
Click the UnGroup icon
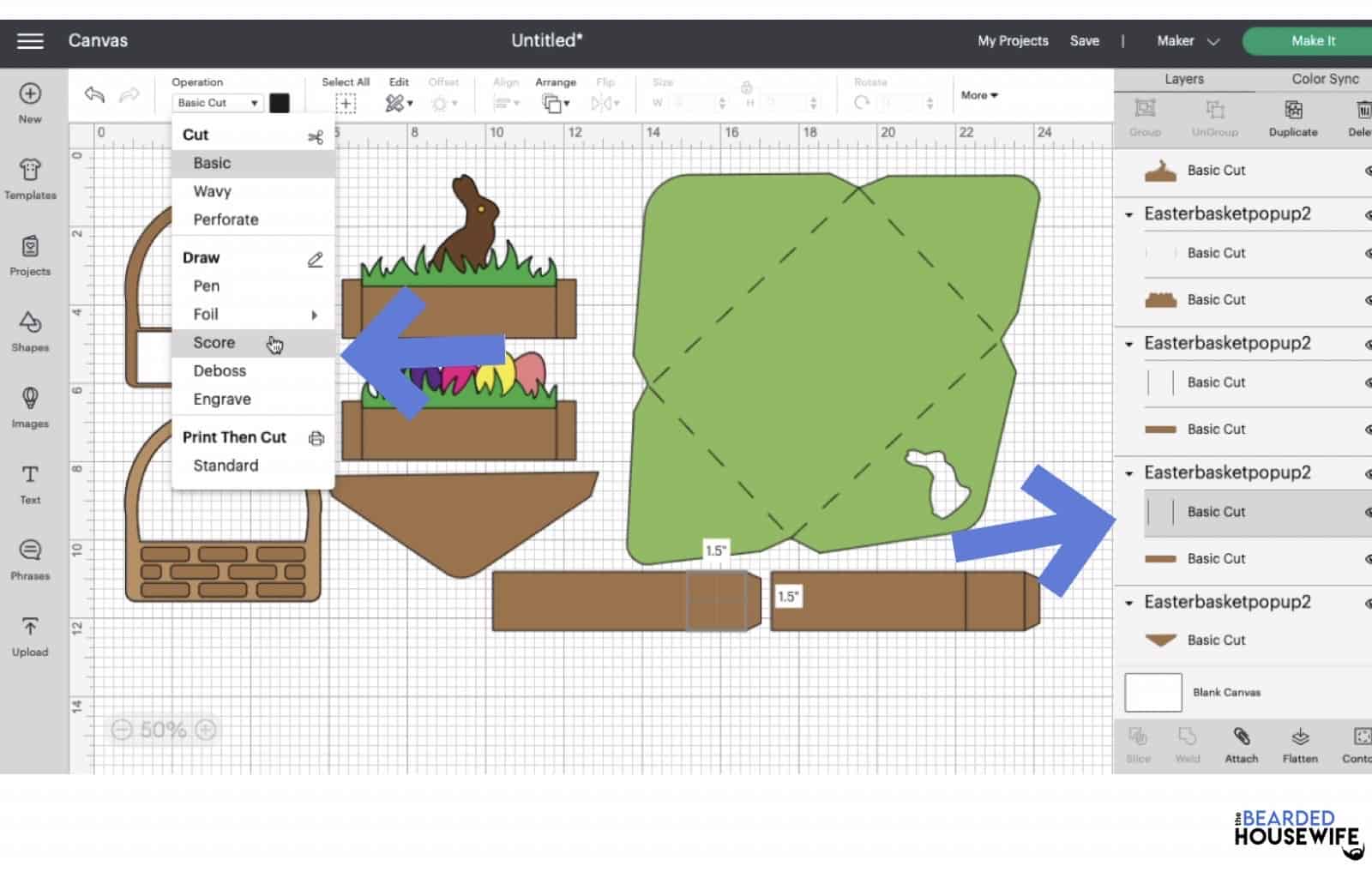(1215, 109)
